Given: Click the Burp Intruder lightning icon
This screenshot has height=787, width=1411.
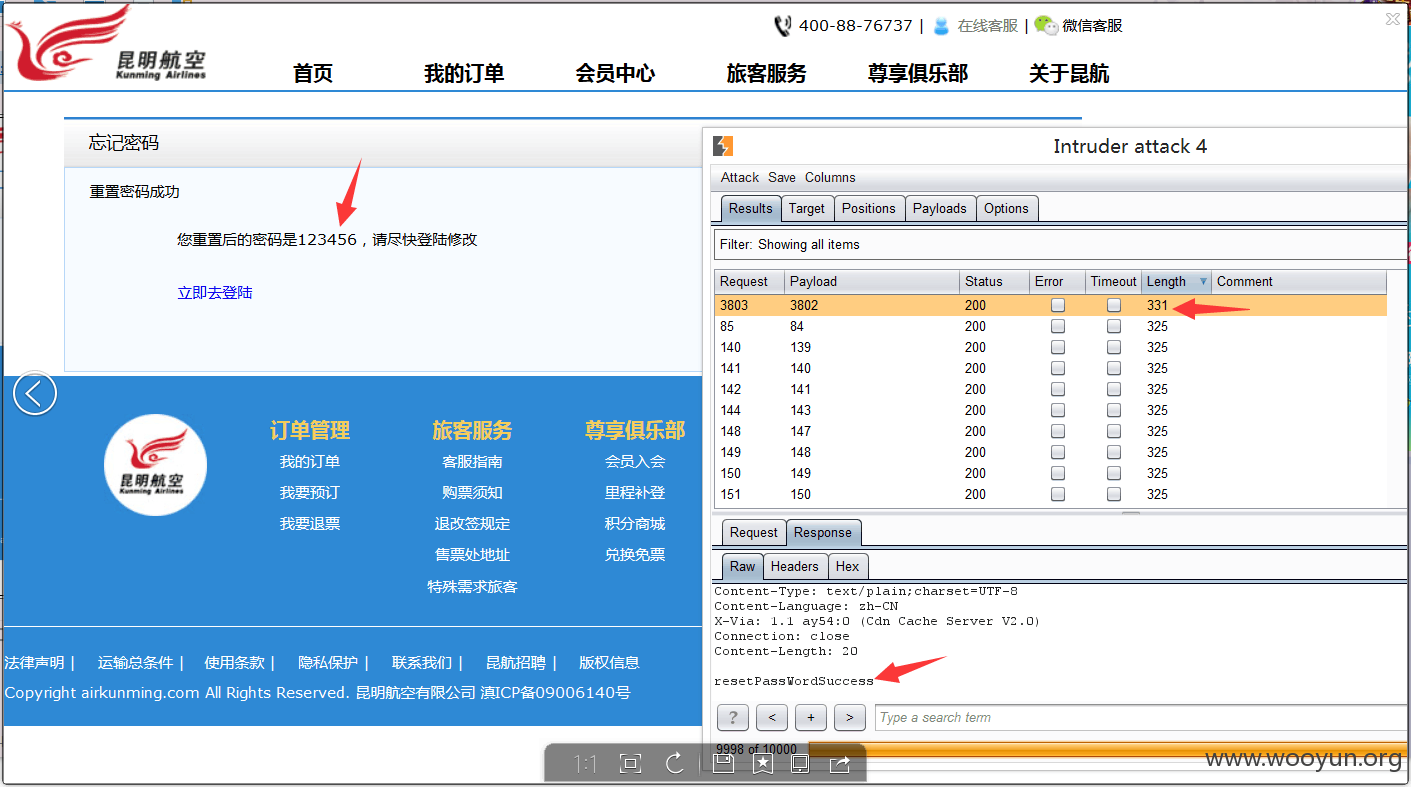Looking at the screenshot, I should pyautogui.click(x=723, y=146).
